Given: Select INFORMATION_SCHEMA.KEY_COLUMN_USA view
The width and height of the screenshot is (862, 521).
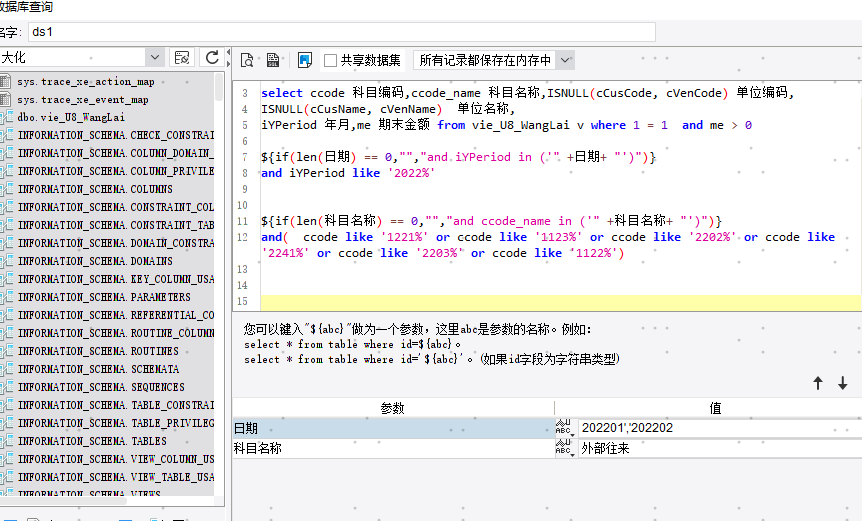Looking at the screenshot, I should tap(115, 279).
